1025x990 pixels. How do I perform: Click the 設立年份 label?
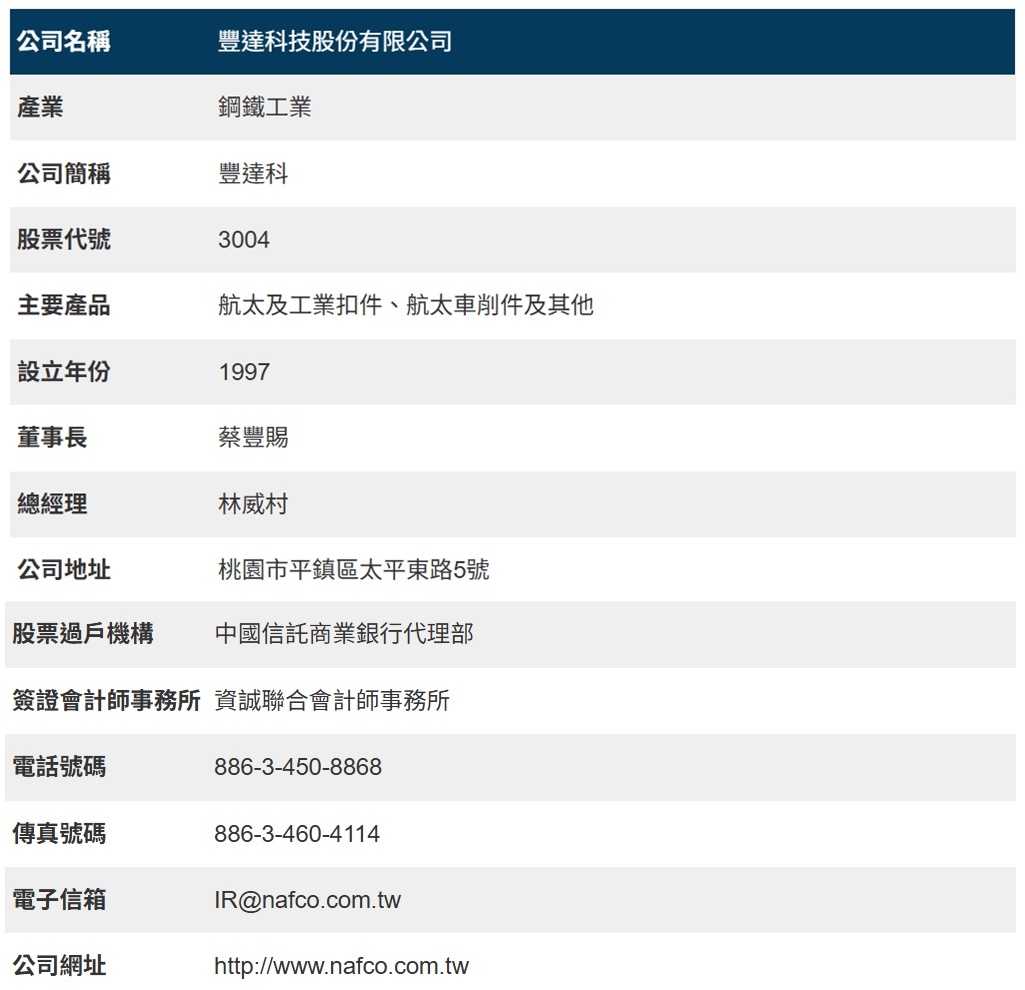click(63, 371)
